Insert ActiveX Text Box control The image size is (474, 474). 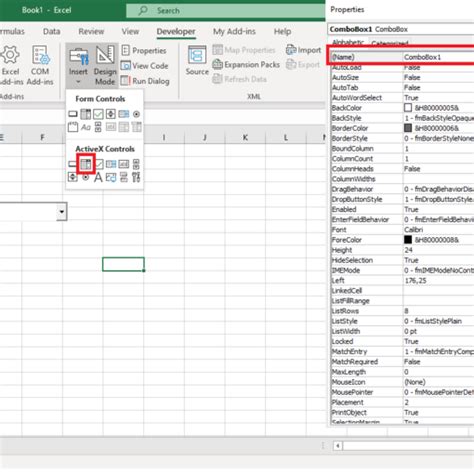[x=123, y=164]
